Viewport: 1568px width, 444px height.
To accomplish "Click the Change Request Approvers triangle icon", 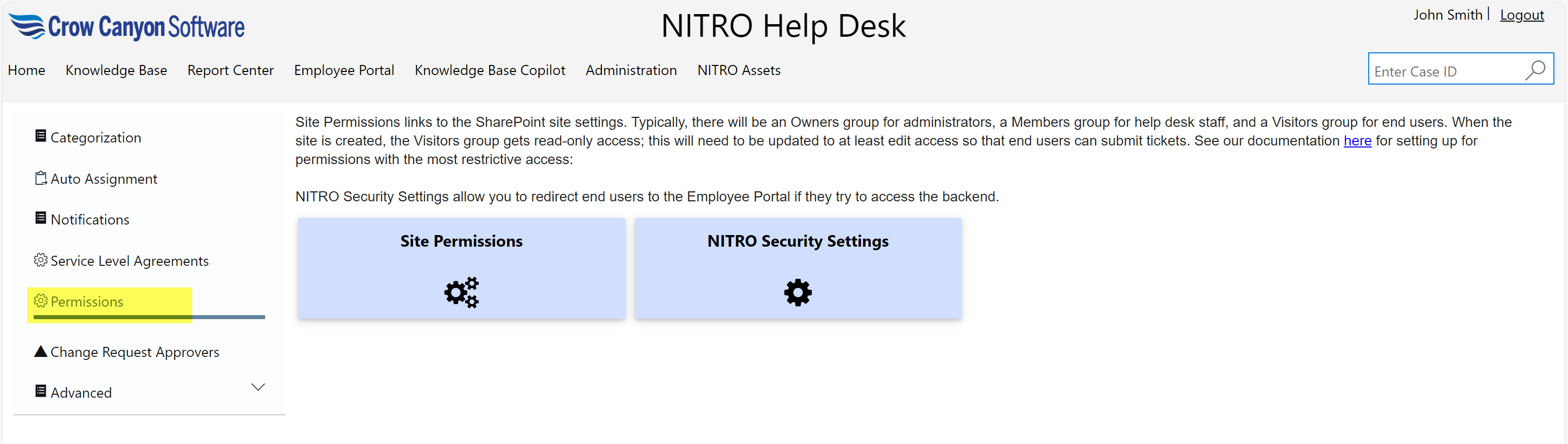I will pos(41,351).
